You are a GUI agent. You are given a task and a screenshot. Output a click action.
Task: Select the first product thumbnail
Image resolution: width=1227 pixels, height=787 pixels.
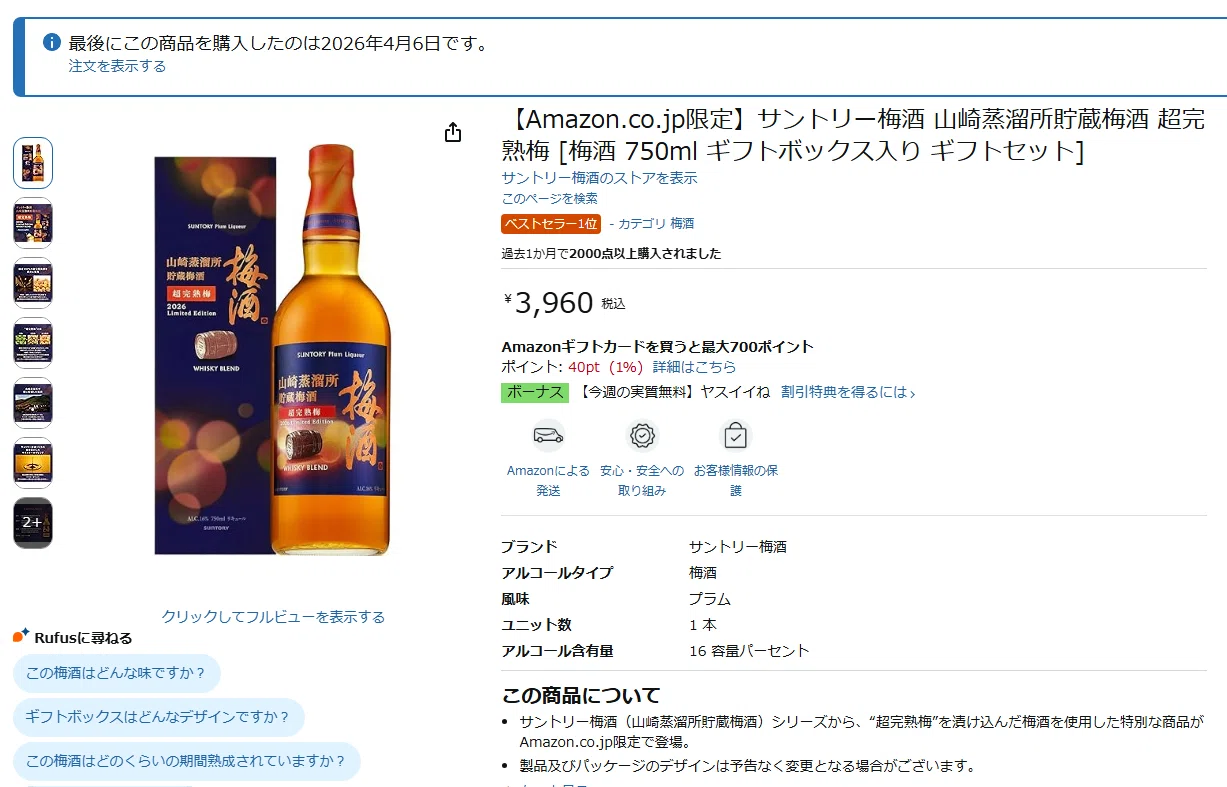click(x=33, y=163)
